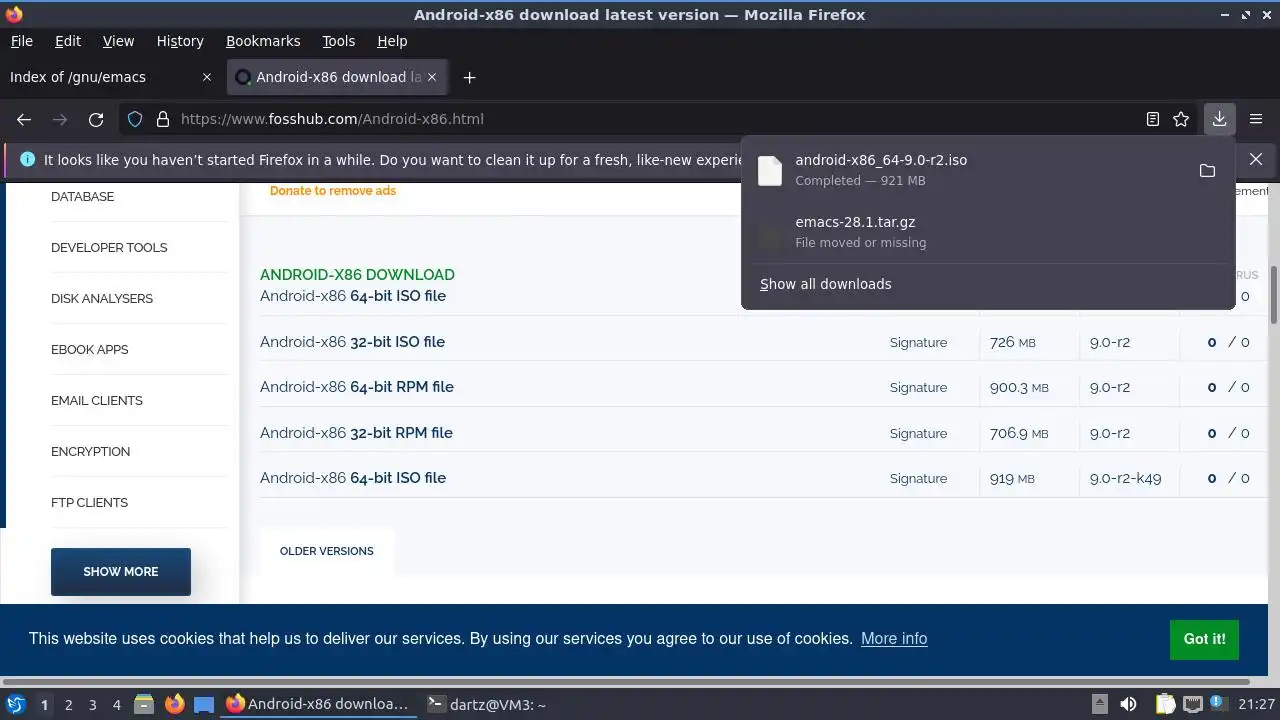Select emacs-28.1.tar.gz download entry
This screenshot has height=720, width=1280.
988,232
